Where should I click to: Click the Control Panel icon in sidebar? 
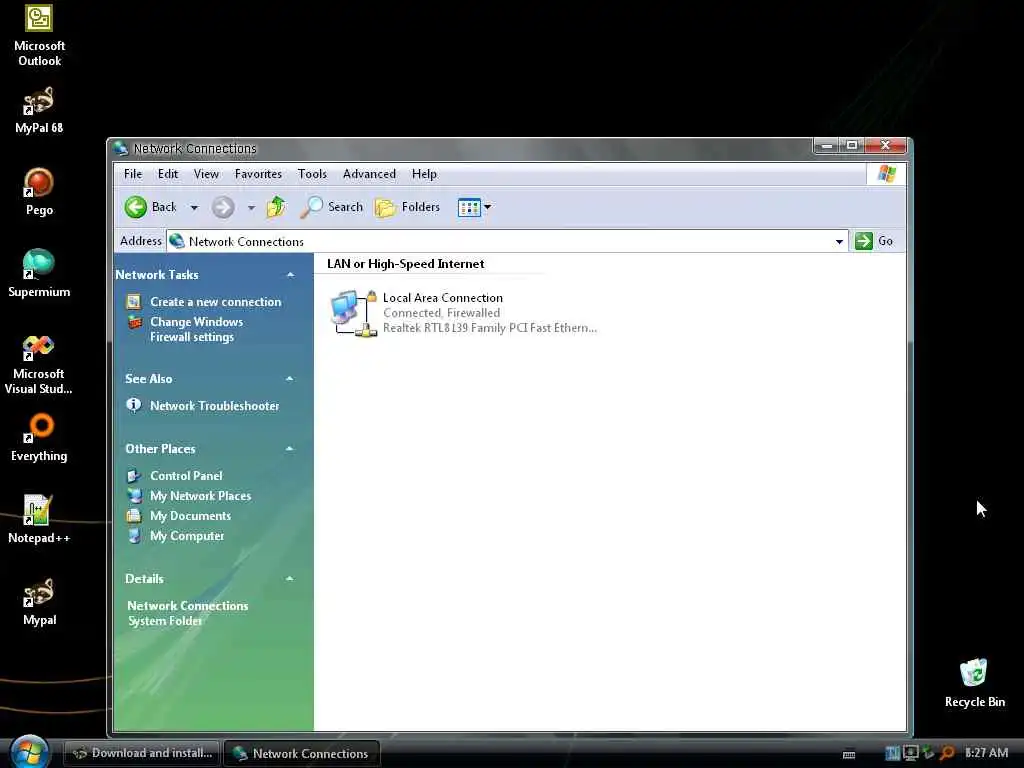(134, 475)
